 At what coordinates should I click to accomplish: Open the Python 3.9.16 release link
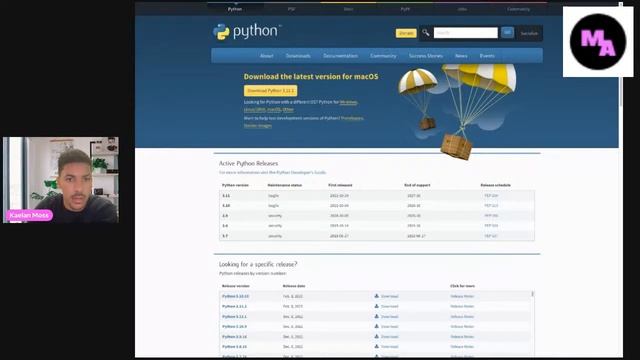pyautogui.click(x=234, y=337)
